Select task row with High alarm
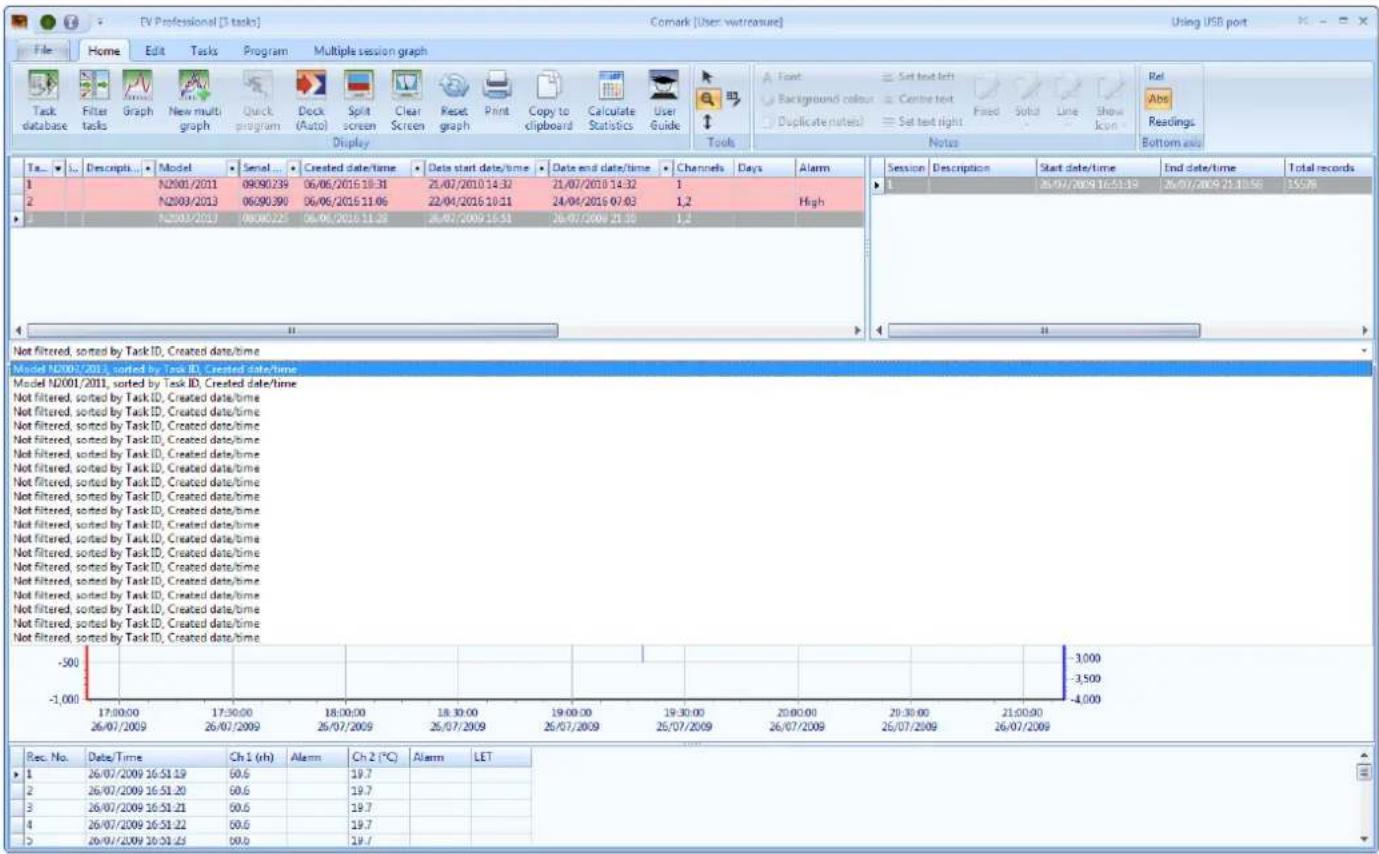Screen dimensions: 1379x854 pyautogui.click(x=443, y=201)
